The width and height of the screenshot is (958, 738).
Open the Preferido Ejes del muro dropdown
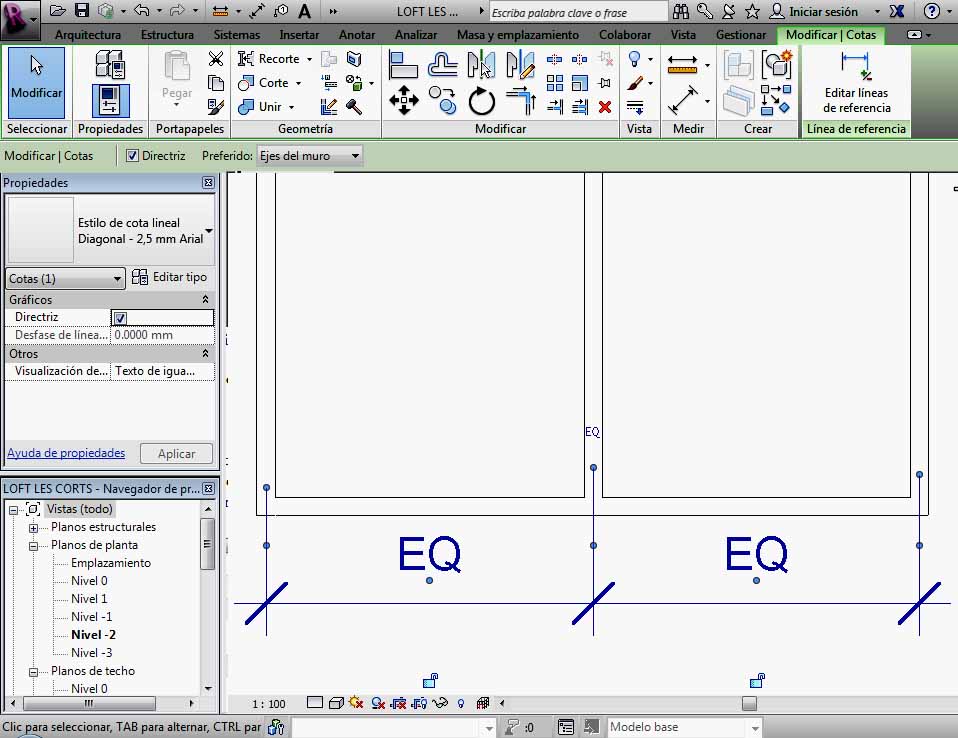(309, 156)
